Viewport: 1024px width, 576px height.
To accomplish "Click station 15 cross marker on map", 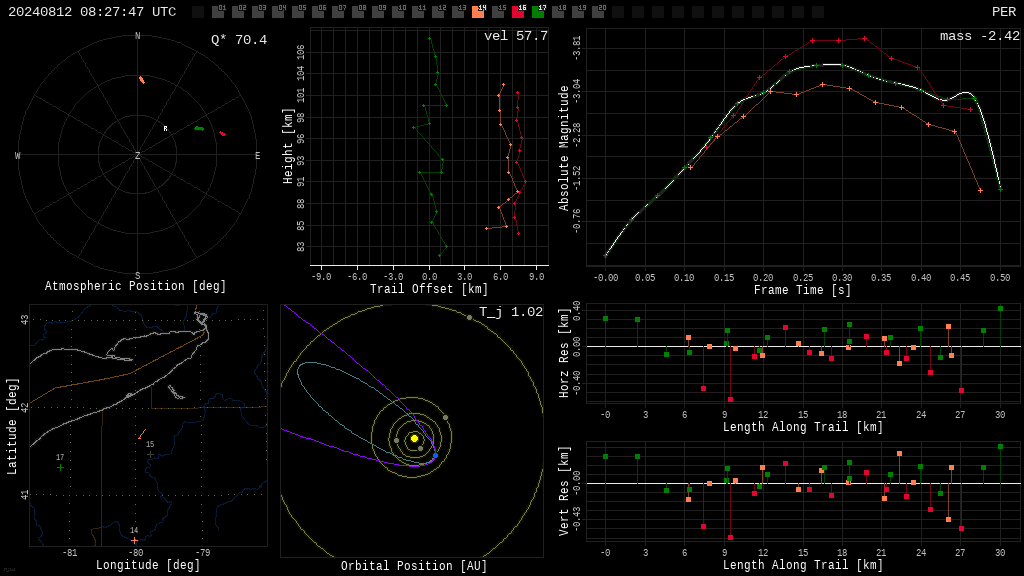I will pos(150,454).
